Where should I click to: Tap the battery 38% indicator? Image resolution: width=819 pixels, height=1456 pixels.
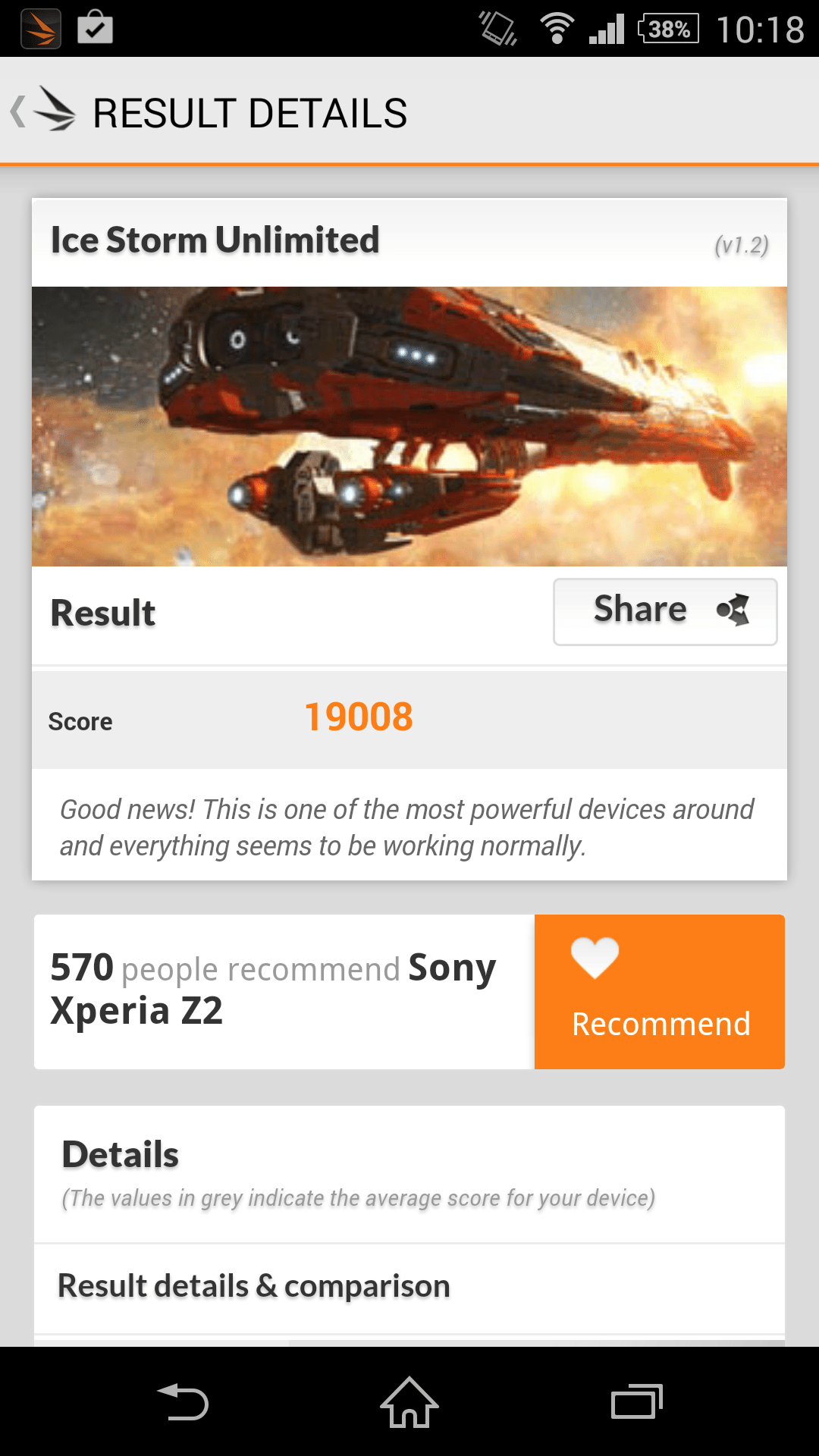668,29
